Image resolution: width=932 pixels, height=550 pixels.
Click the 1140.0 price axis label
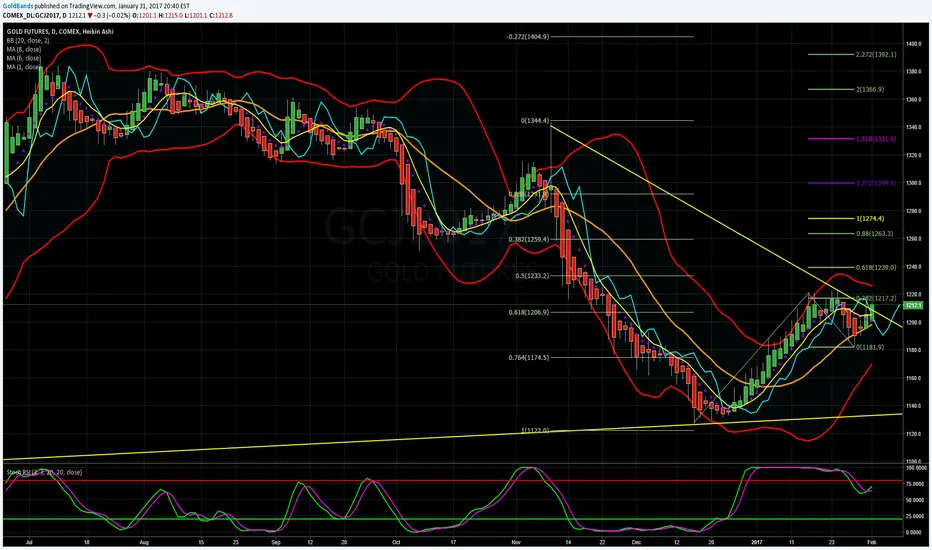pyautogui.click(x=914, y=406)
